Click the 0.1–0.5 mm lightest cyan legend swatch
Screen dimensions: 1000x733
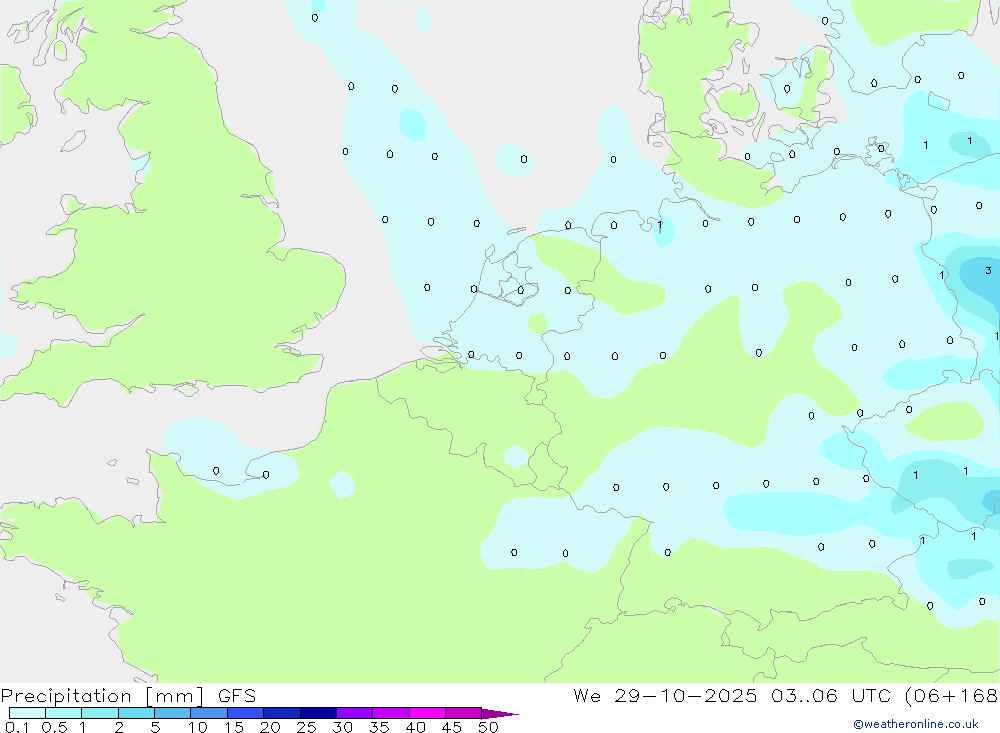pos(27,713)
